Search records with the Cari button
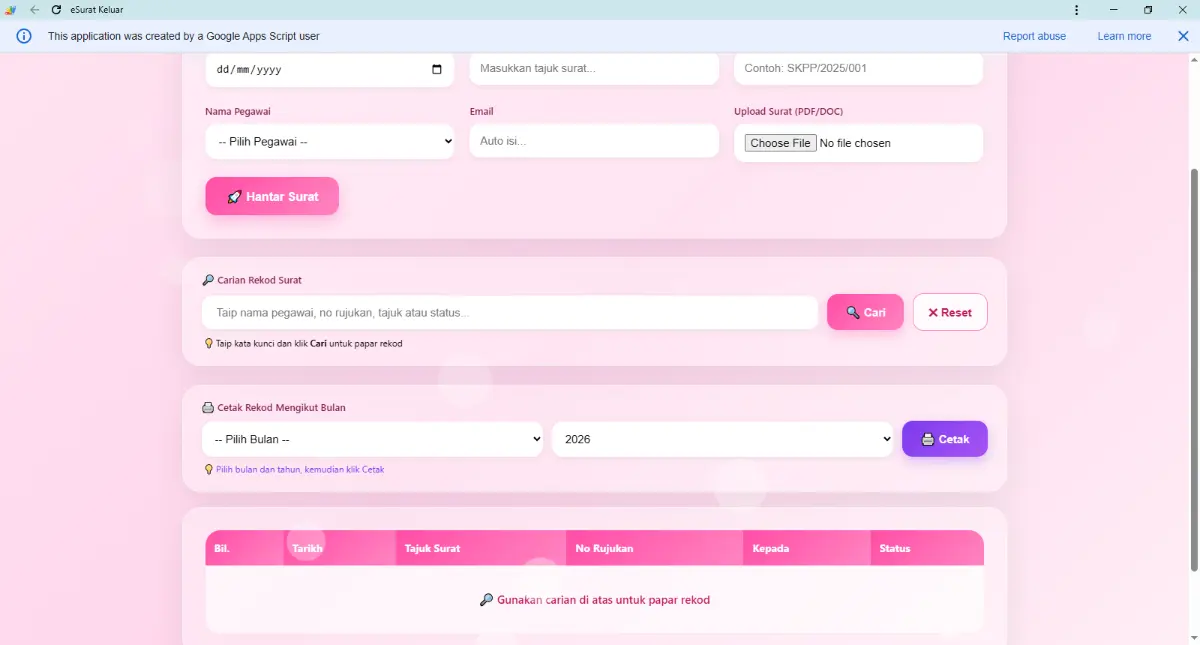The image size is (1200, 645). coord(865,312)
